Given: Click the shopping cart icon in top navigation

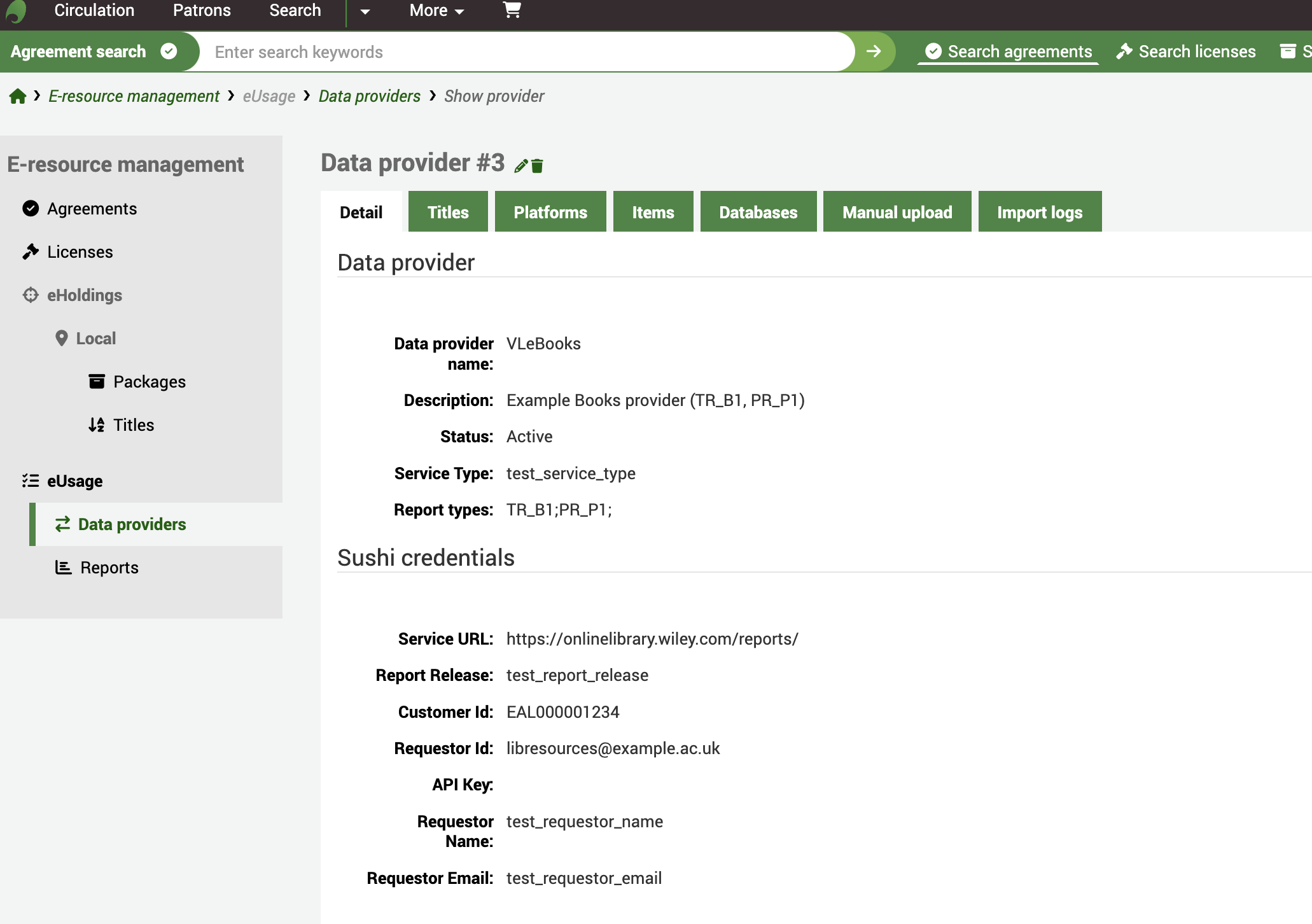Looking at the screenshot, I should click(x=511, y=10).
